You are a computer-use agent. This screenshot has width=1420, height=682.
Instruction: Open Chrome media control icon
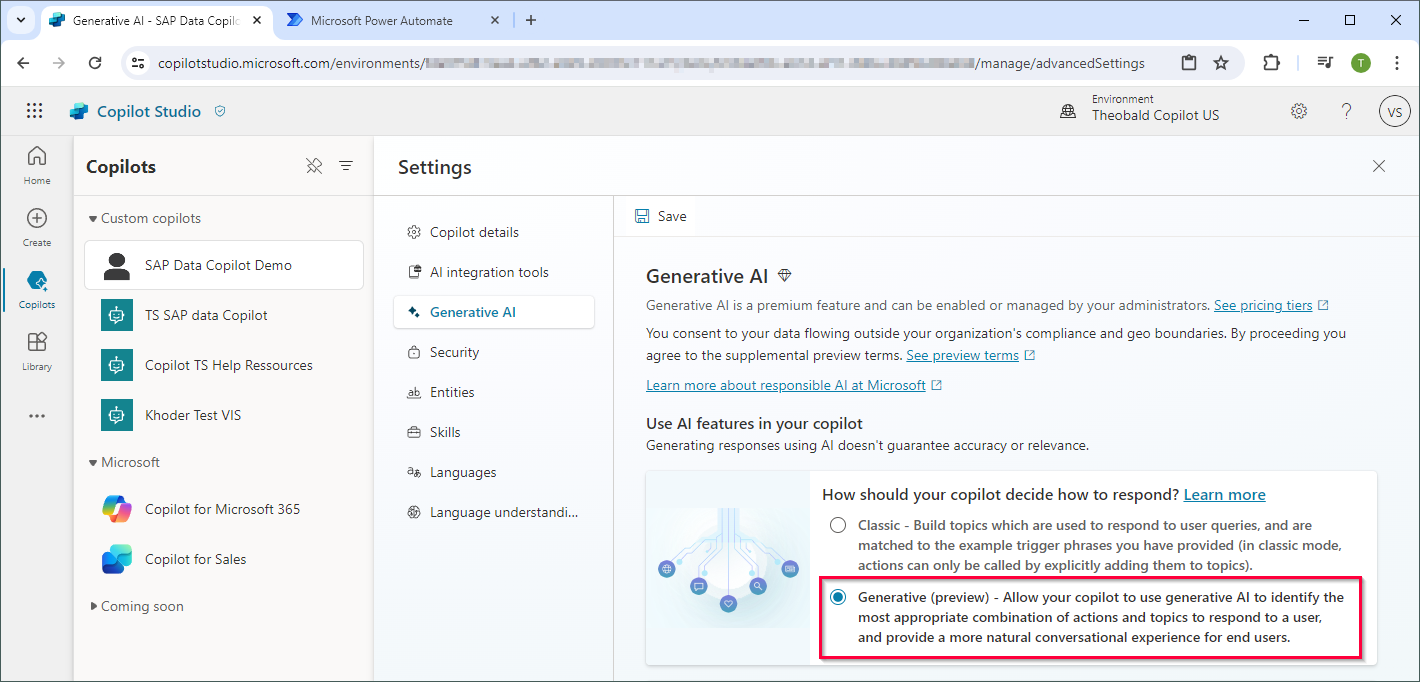pos(1325,63)
